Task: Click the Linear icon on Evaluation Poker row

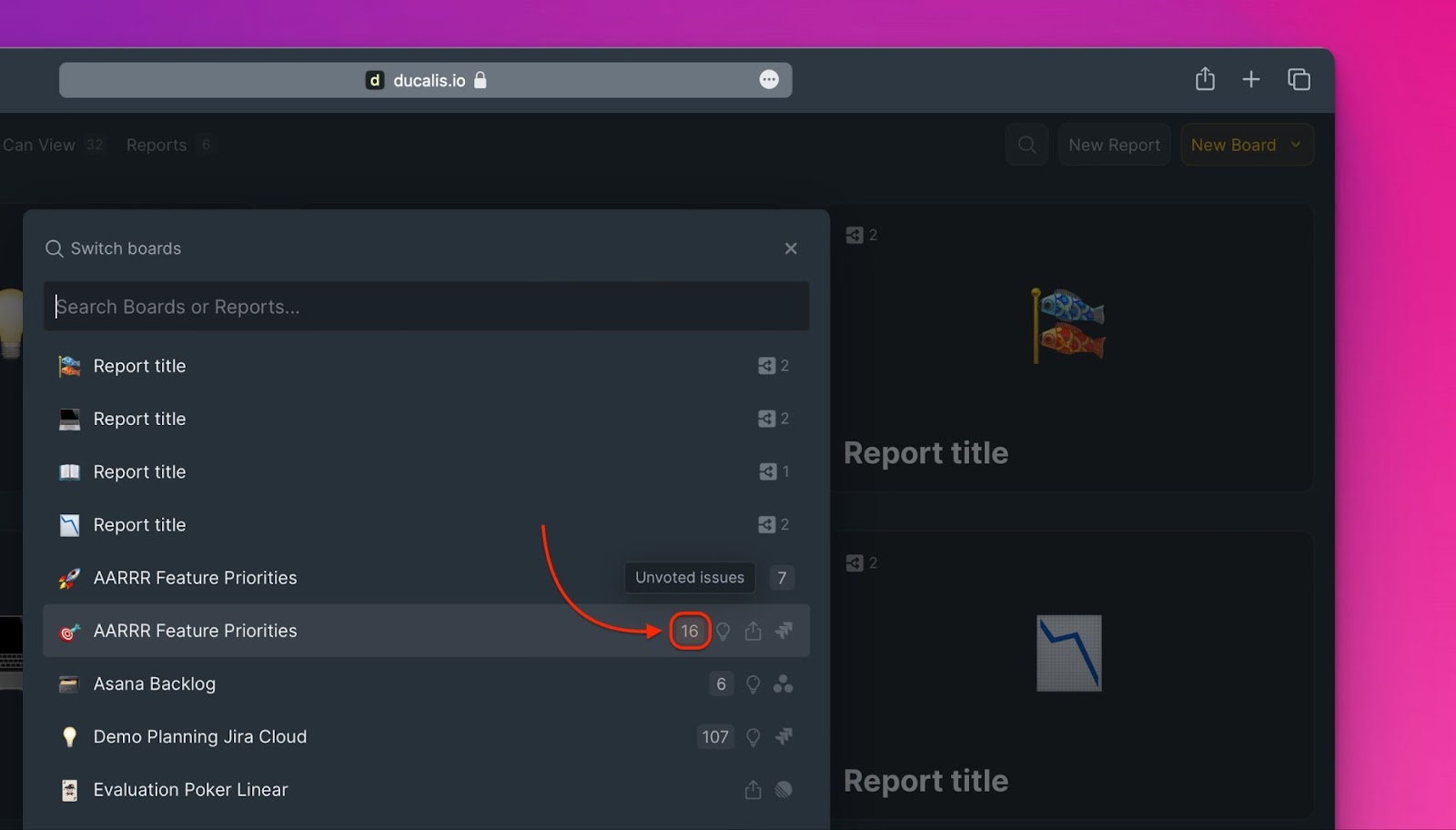Action: click(783, 790)
